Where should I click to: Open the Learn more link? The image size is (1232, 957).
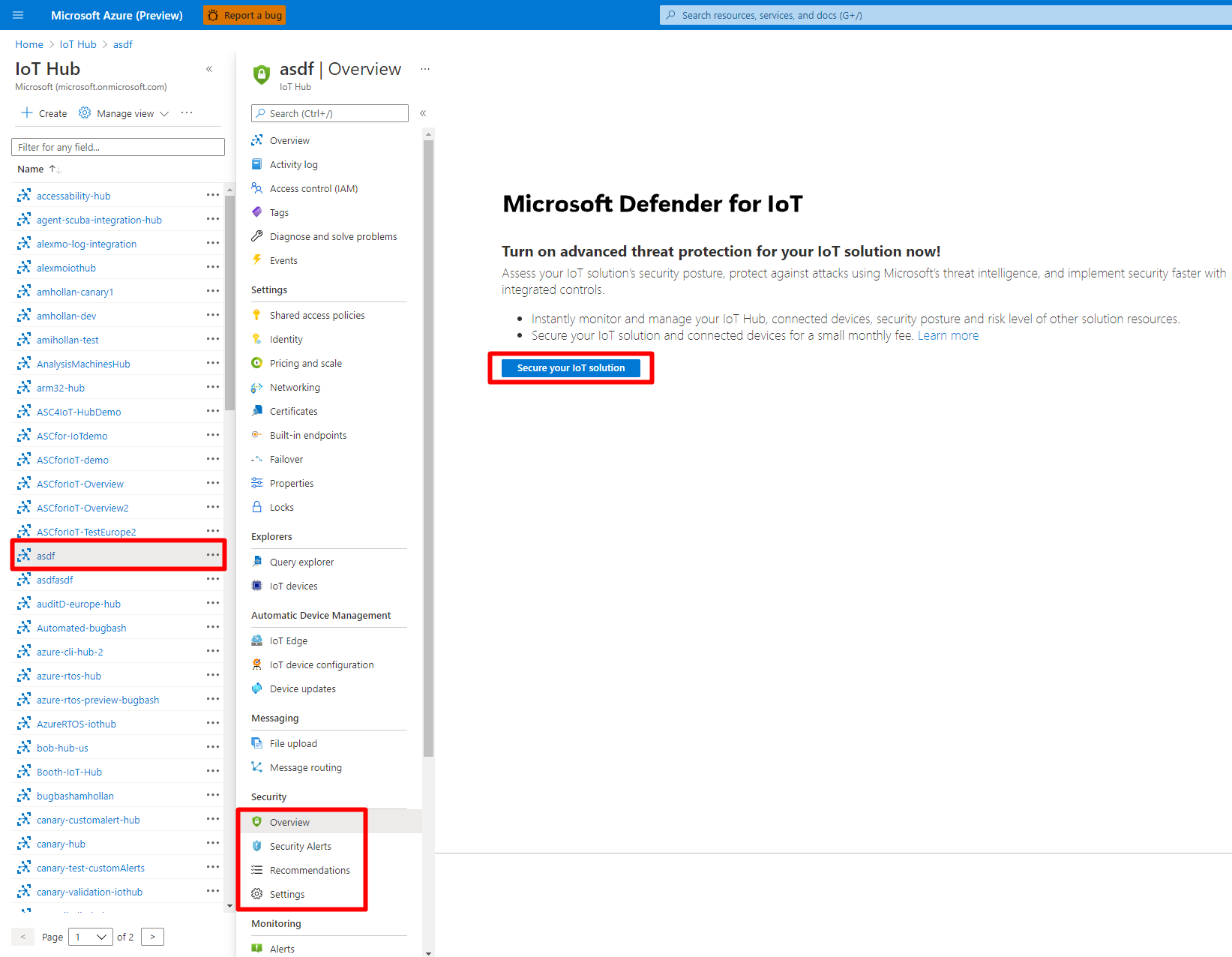pos(948,335)
